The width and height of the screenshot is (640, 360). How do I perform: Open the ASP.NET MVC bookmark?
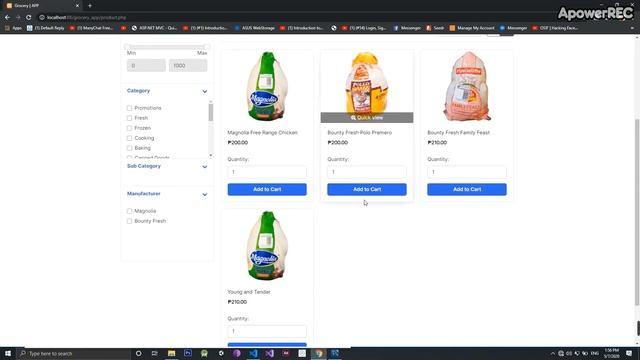[x=154, y=28]
